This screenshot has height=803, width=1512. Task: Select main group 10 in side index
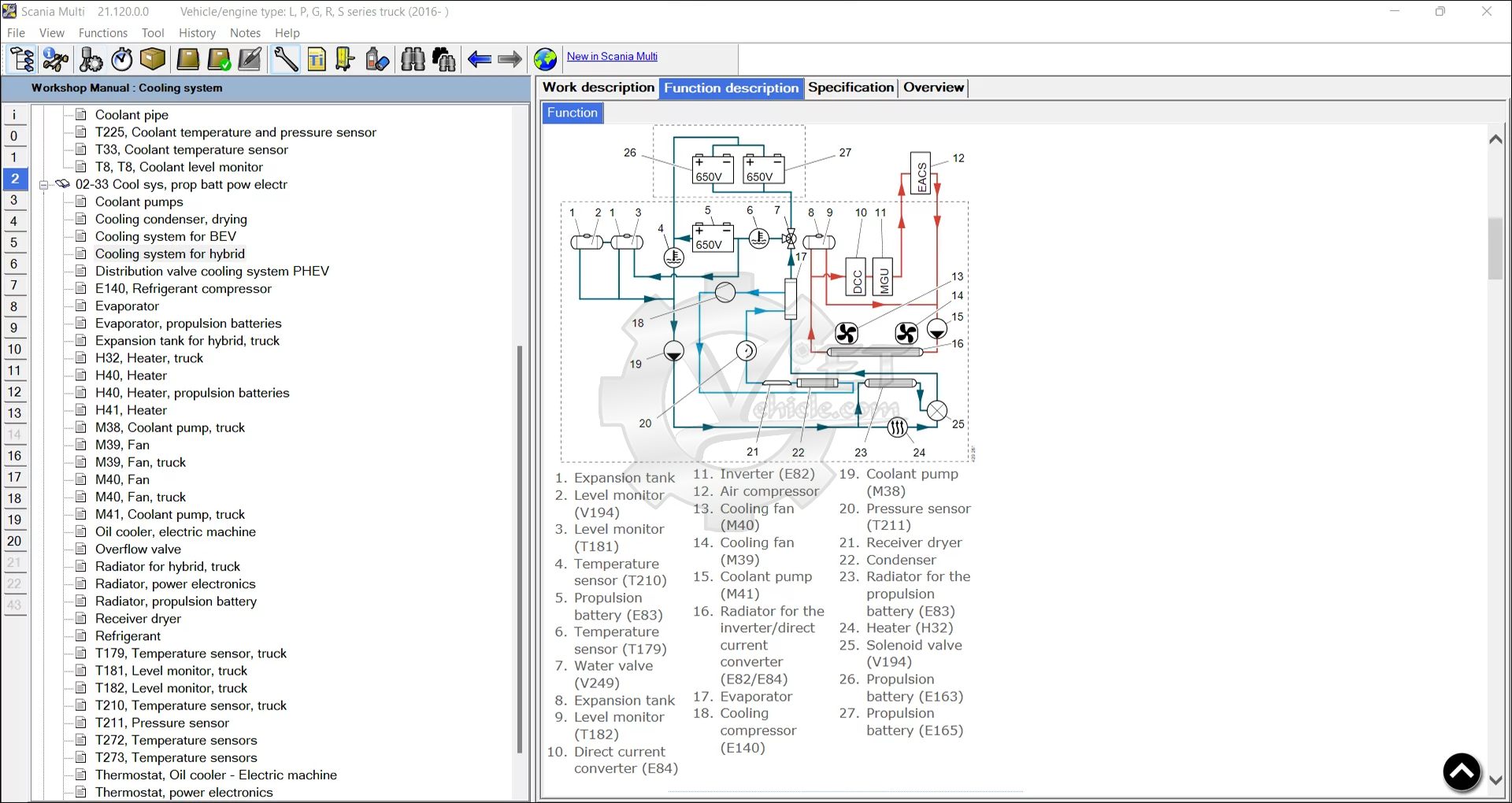click(x=14, y=350)
